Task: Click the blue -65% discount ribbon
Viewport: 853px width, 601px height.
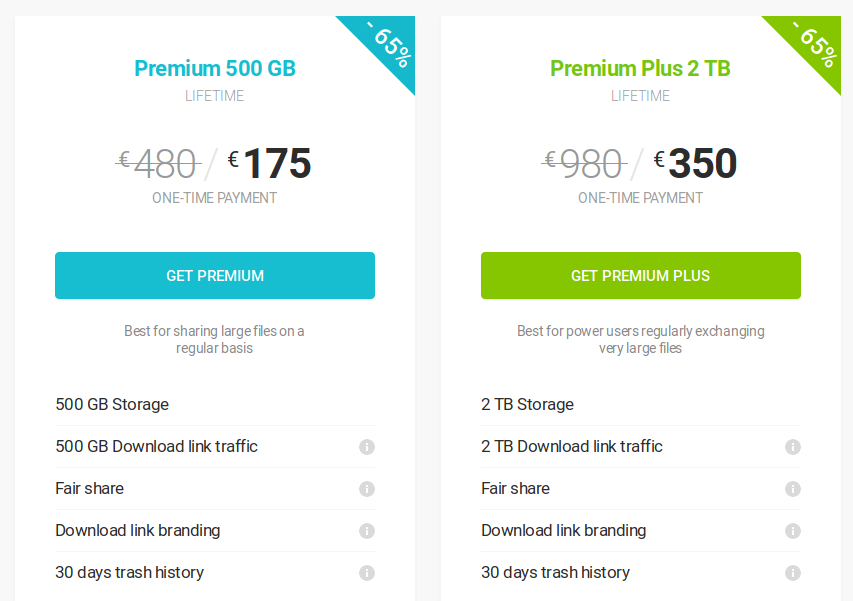Action: pyautogui.click(x=389, y=44)
